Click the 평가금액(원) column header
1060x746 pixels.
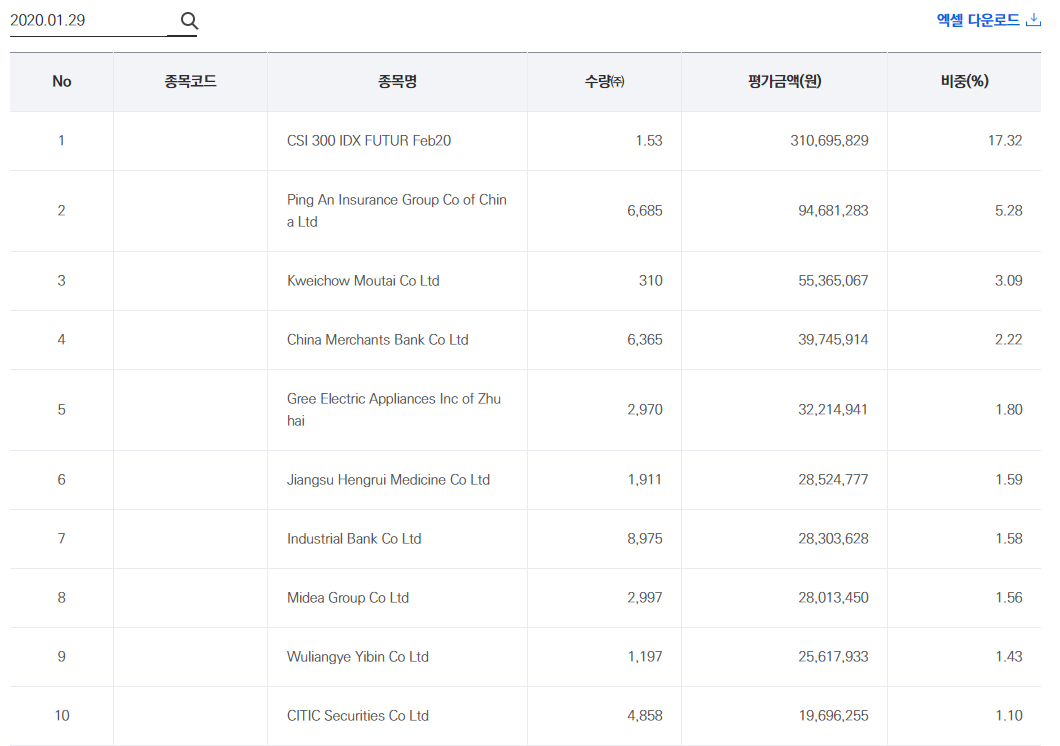point(784,82)
